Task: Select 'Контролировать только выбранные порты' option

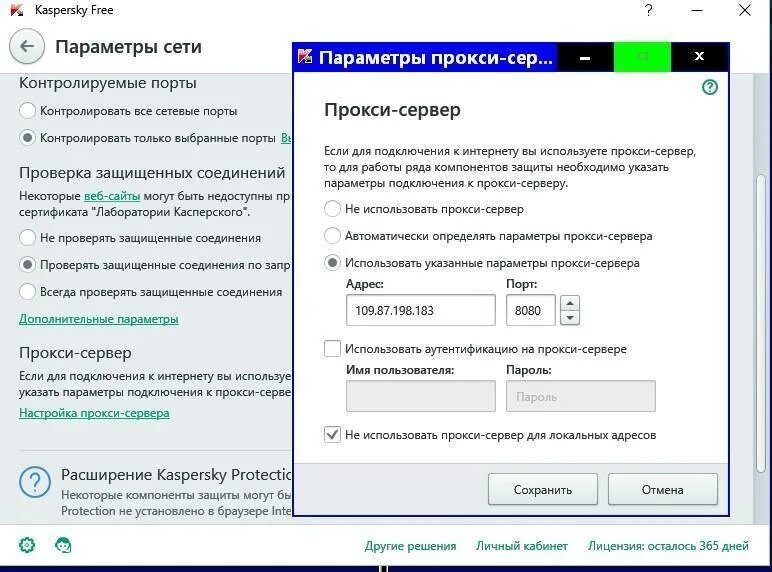Action: [27, 137]
